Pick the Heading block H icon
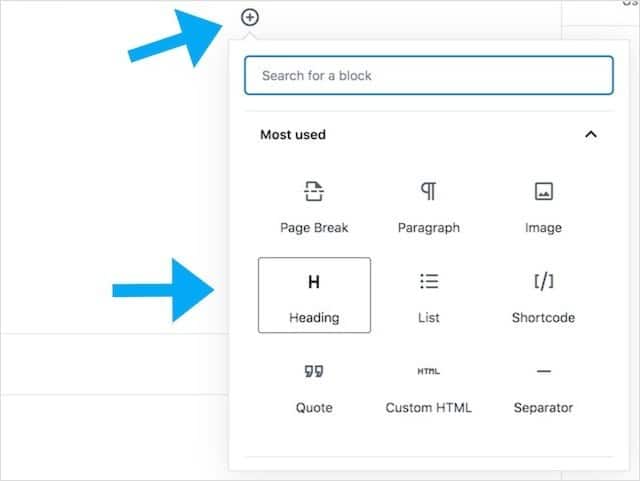The image size is (640, 481). click(x=314, y=282)
